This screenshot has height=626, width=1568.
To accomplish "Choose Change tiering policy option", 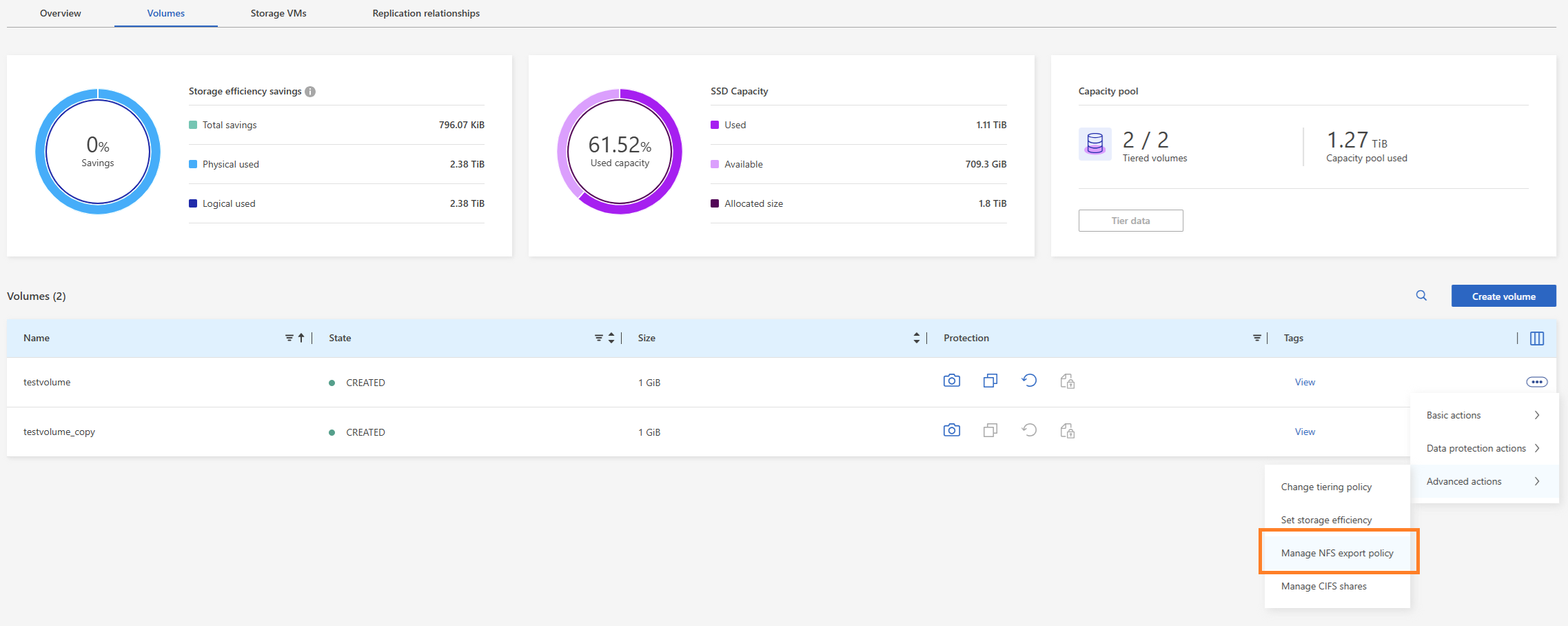I will (1326, 487).
